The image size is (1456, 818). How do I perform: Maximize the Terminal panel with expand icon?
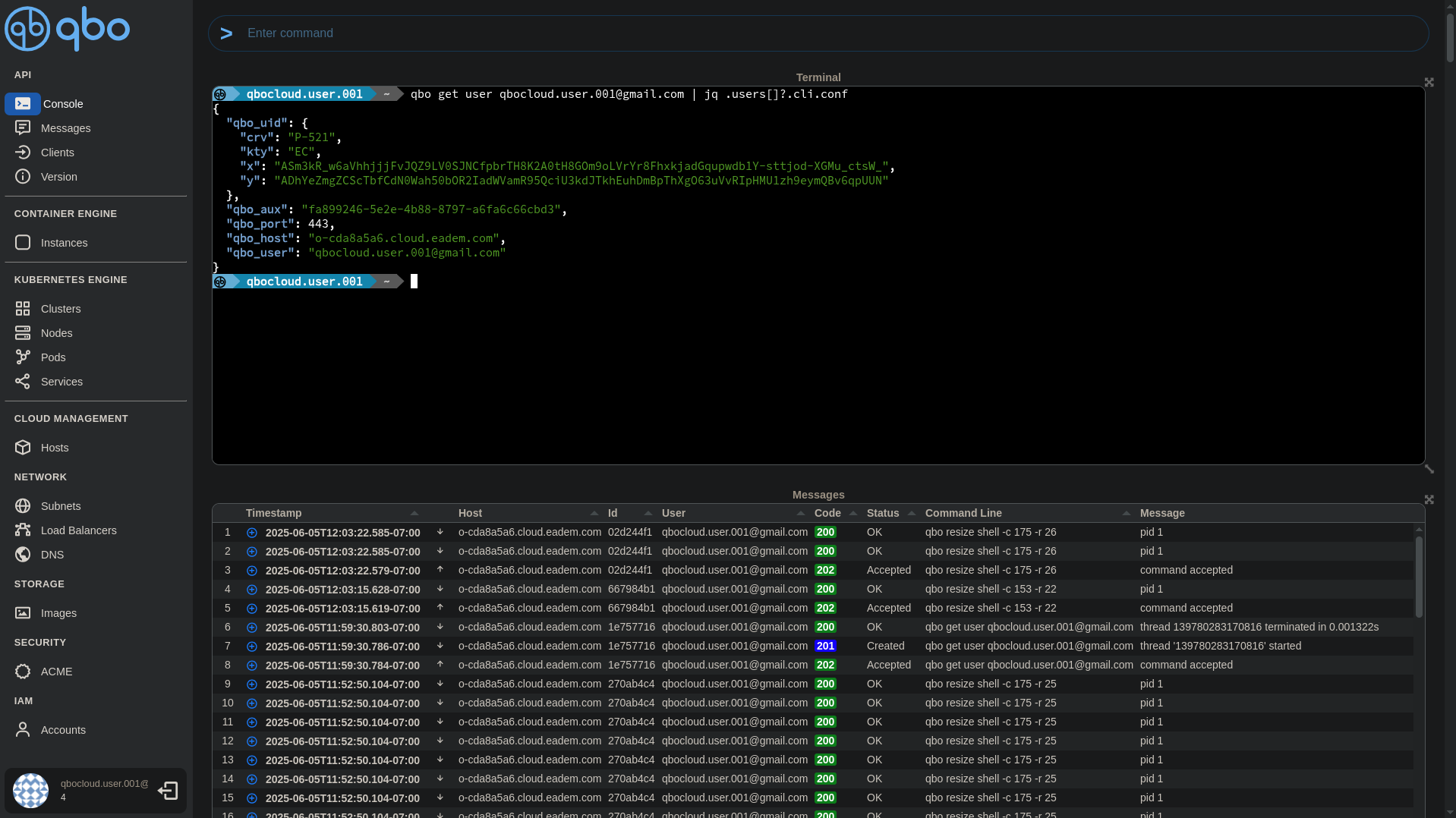1429,82
